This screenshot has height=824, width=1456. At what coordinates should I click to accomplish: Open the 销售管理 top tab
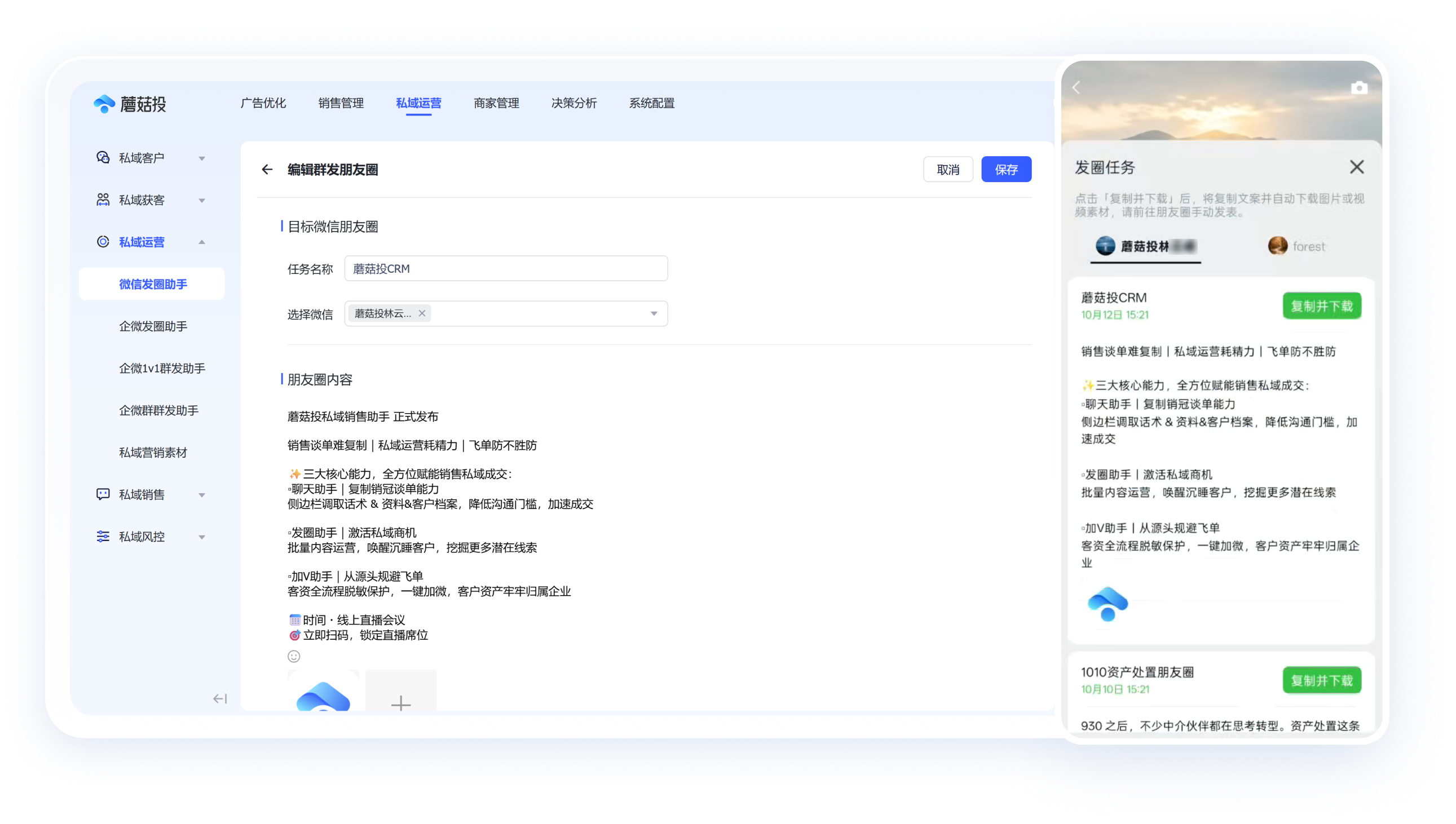pyautogui.click(x=341, y=103)
